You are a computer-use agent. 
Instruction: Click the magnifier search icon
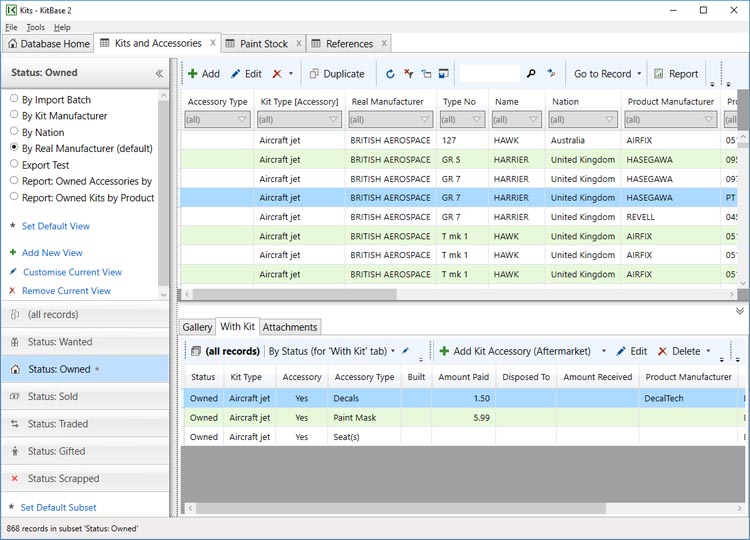tap(531, 74)
